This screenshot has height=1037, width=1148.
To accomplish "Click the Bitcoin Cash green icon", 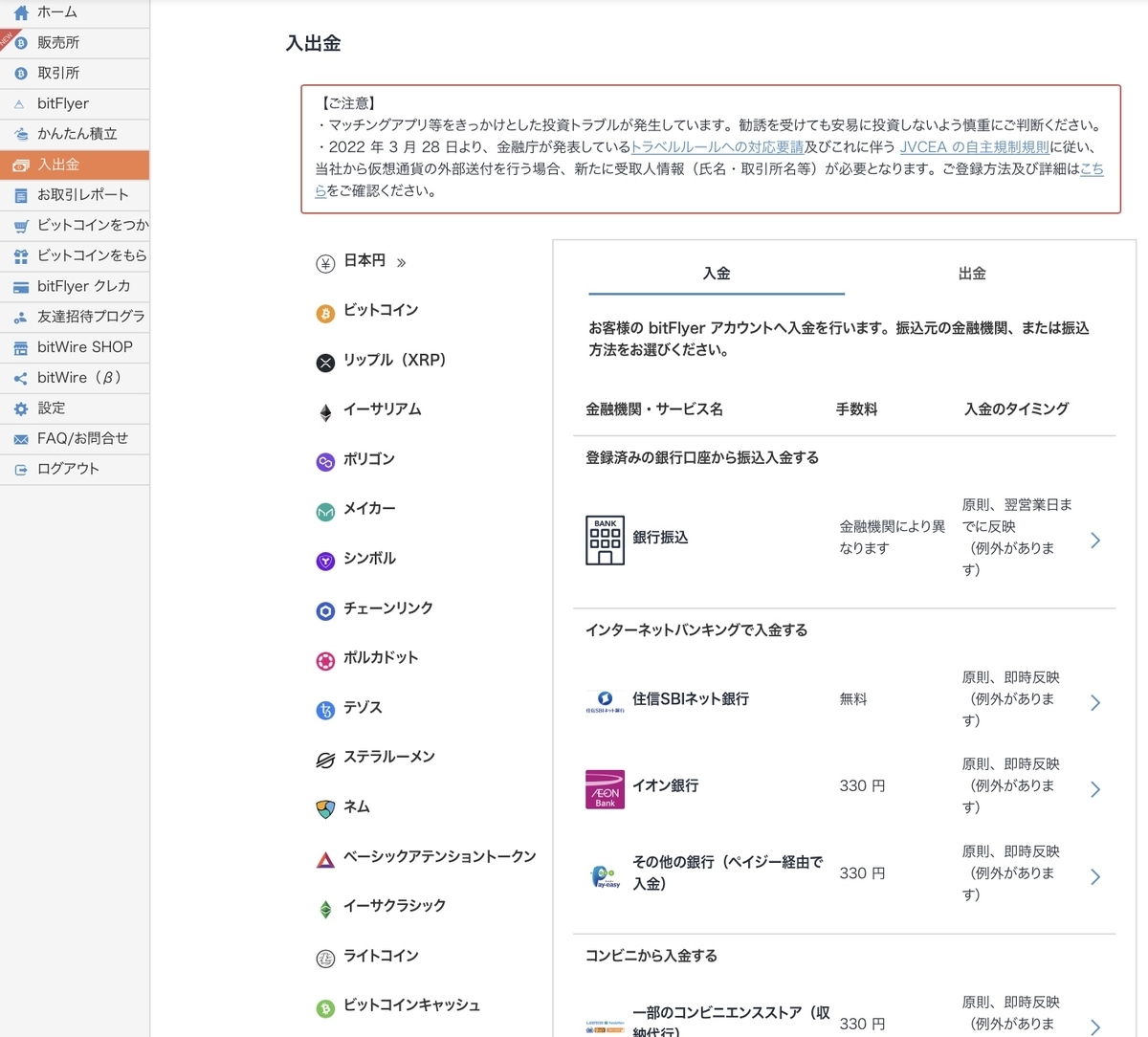I will pyautogui.click(x=325, y=1008).
